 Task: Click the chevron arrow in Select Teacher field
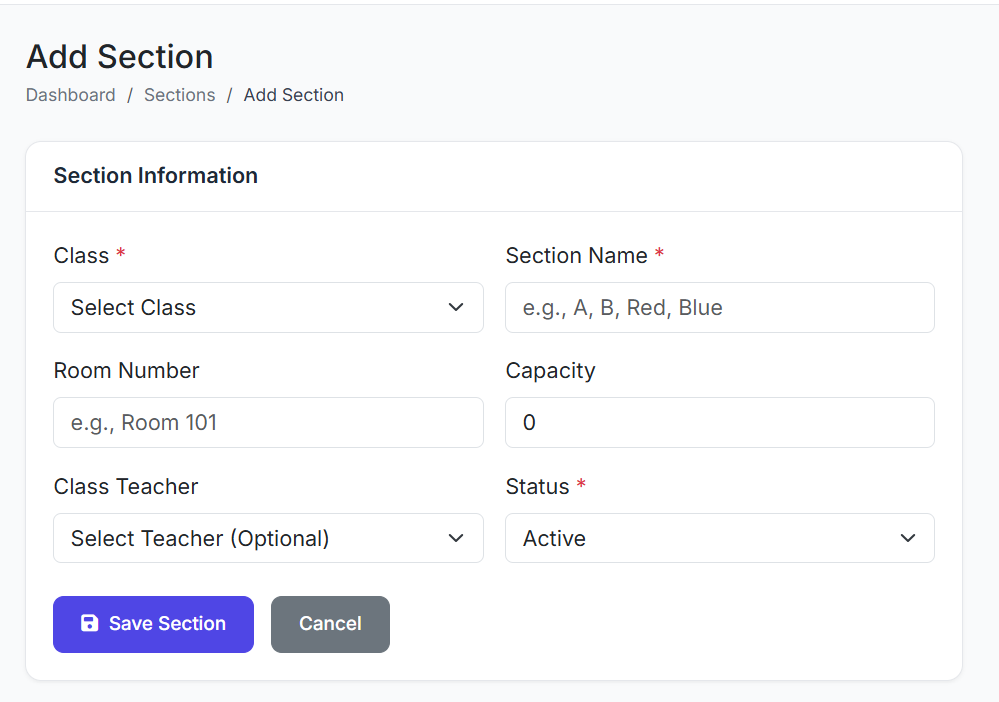click(x=456, y=538)
